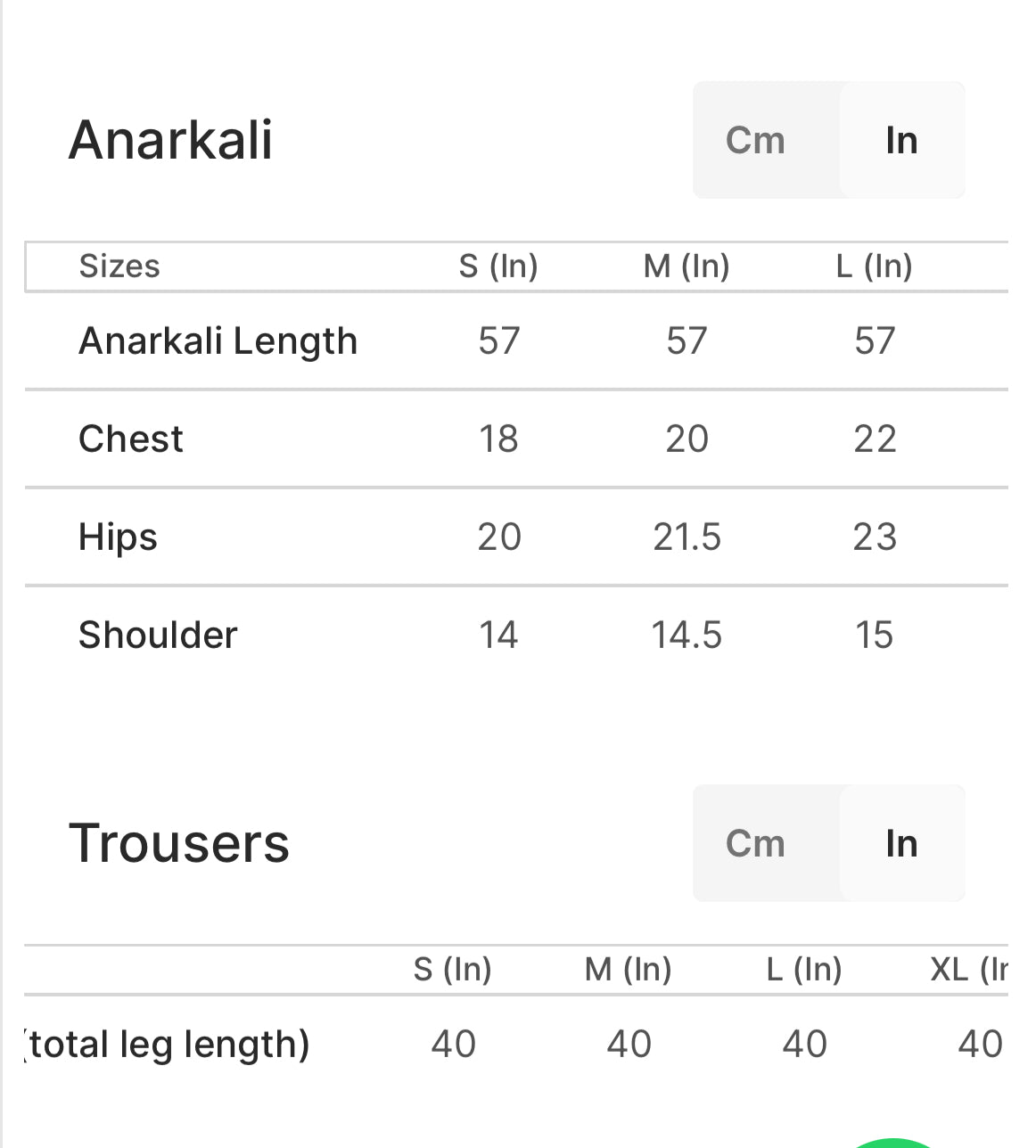
Task: Click the Shoulder row label
Action: coord(158,635)
